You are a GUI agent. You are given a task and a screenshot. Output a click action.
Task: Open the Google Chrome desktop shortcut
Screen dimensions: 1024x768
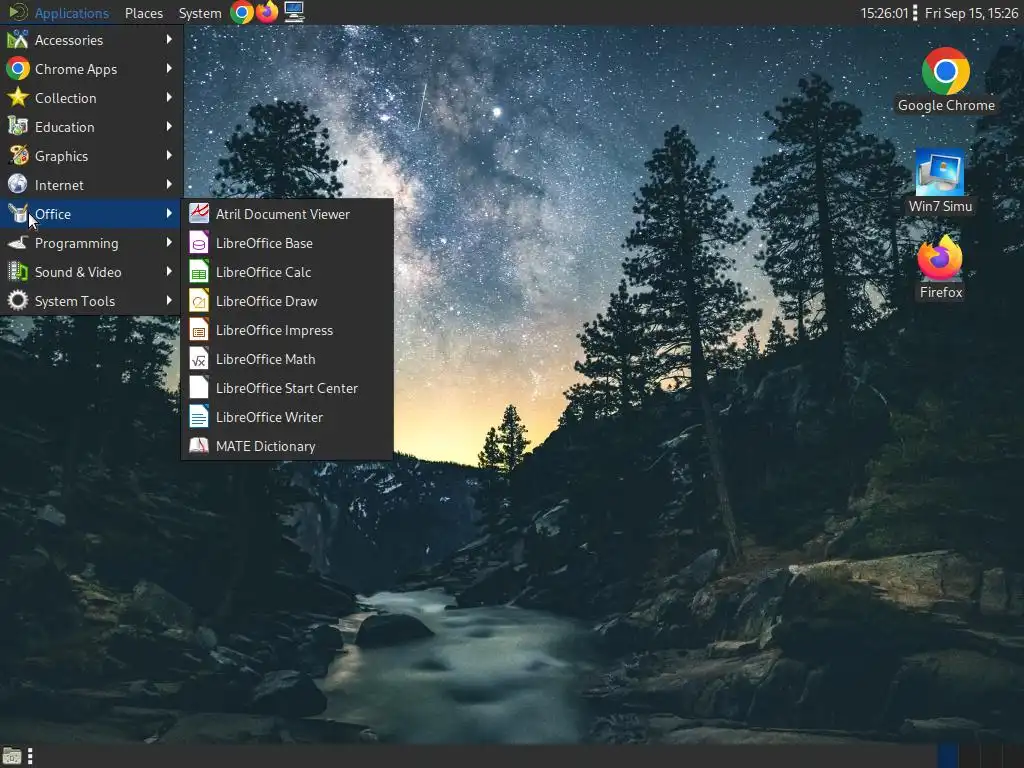[x=946, y=80]
